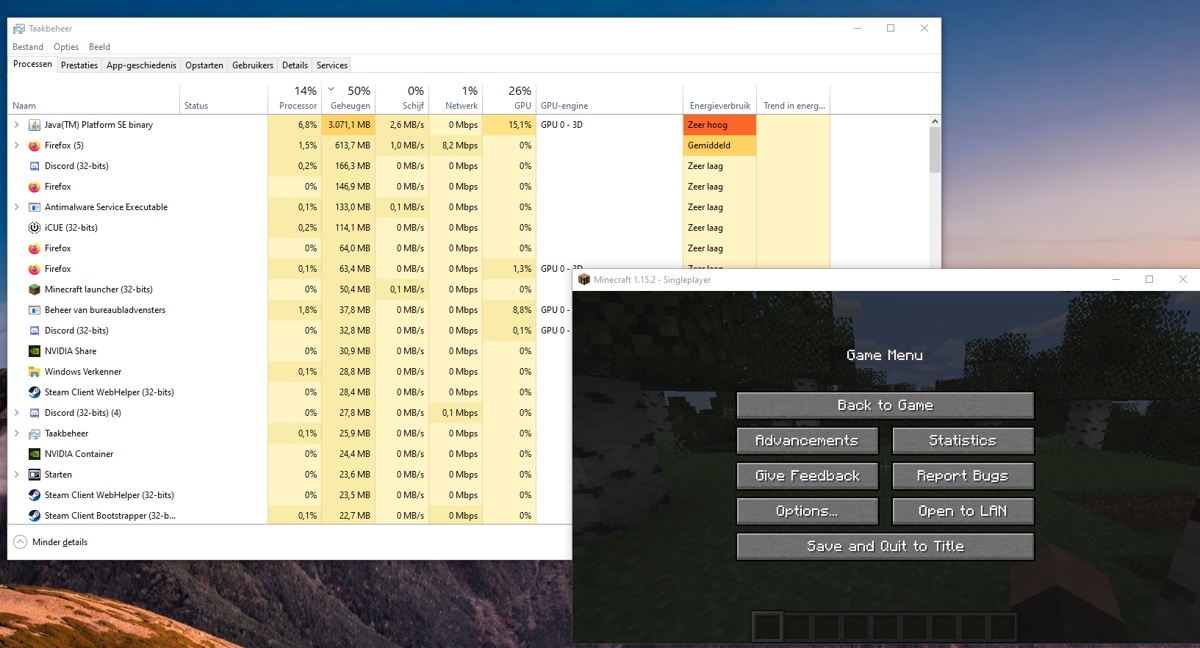Expand the Java(TM) Platform SE binary group
This screenshot has height=648, width=1200.
point(16,125)
